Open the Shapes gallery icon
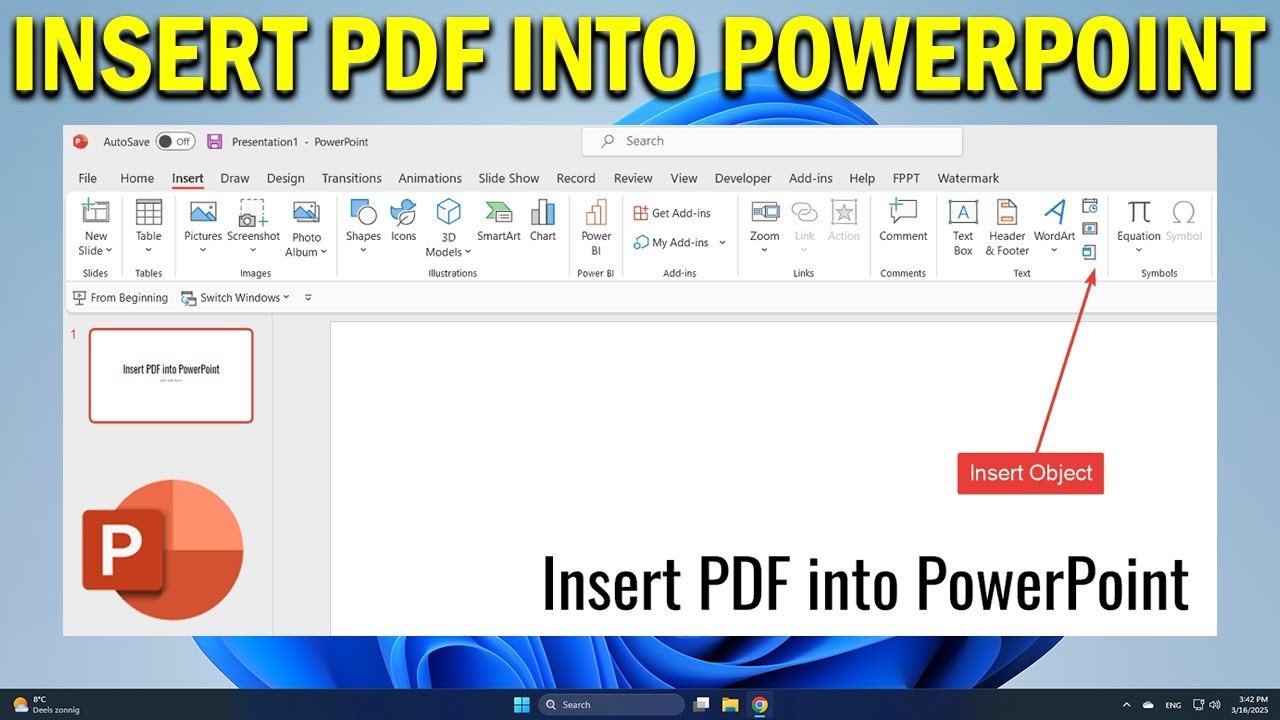The height and width of the screenshot is (720, 1280). (363, 212)
